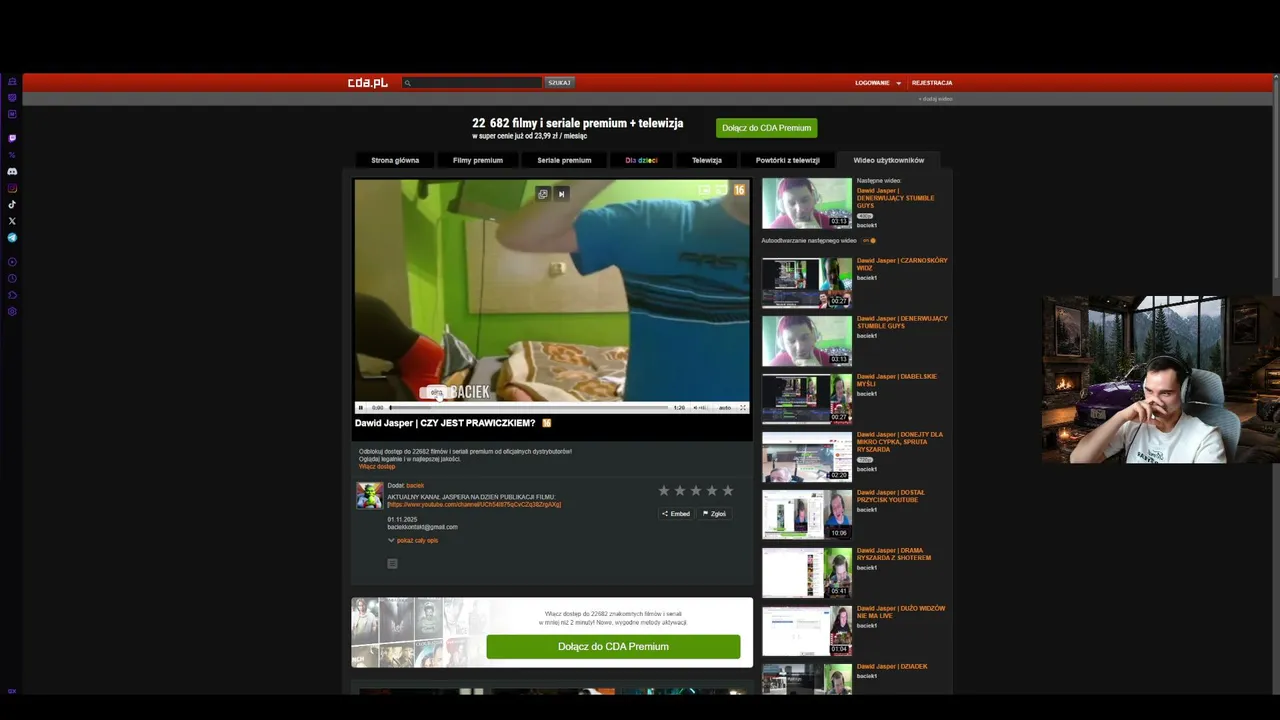Click the 'DZIADEK' video title link

(892, 667)
